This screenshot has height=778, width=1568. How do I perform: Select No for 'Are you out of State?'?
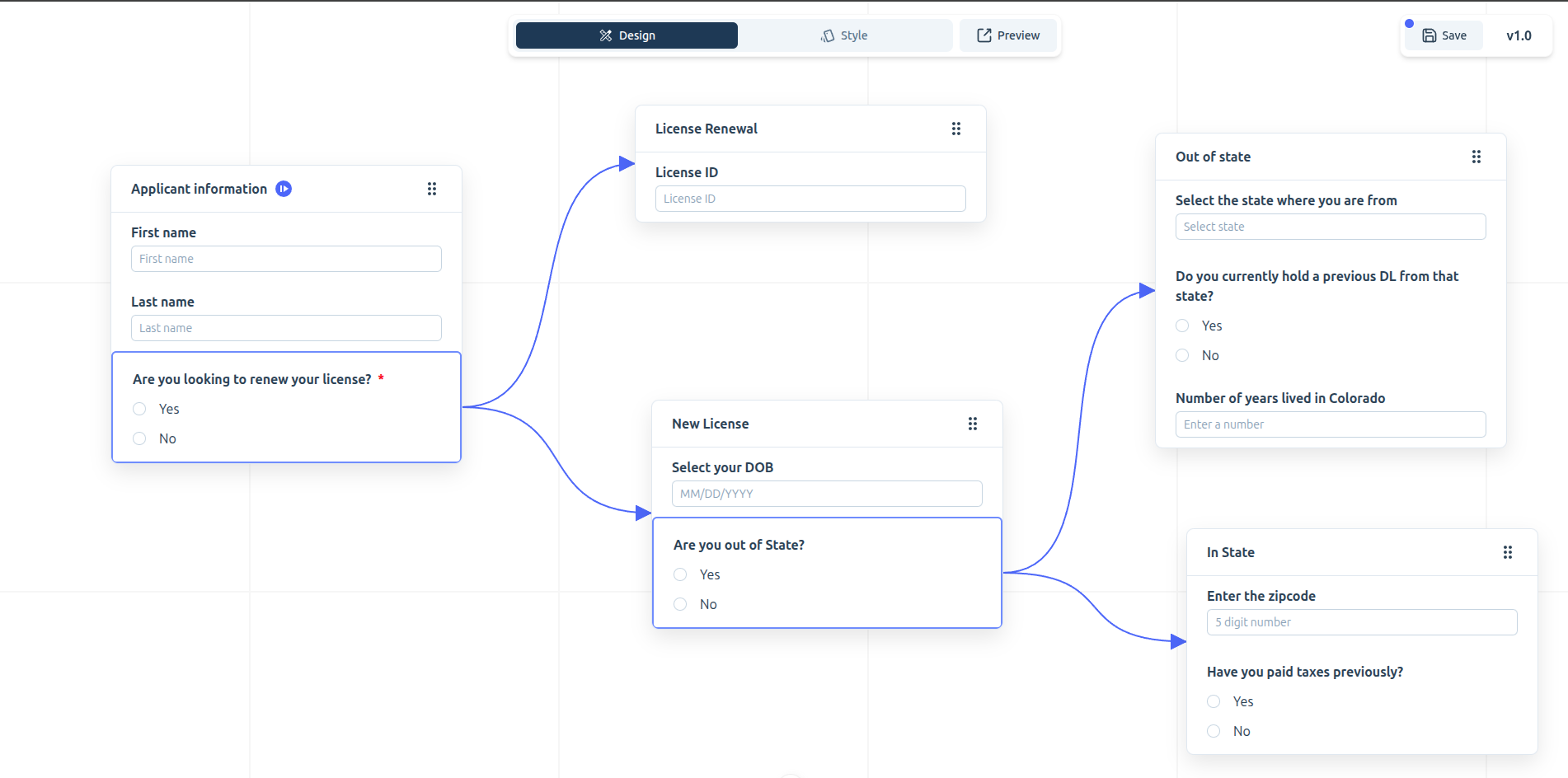pyautogui.click(x=680, y=604)
